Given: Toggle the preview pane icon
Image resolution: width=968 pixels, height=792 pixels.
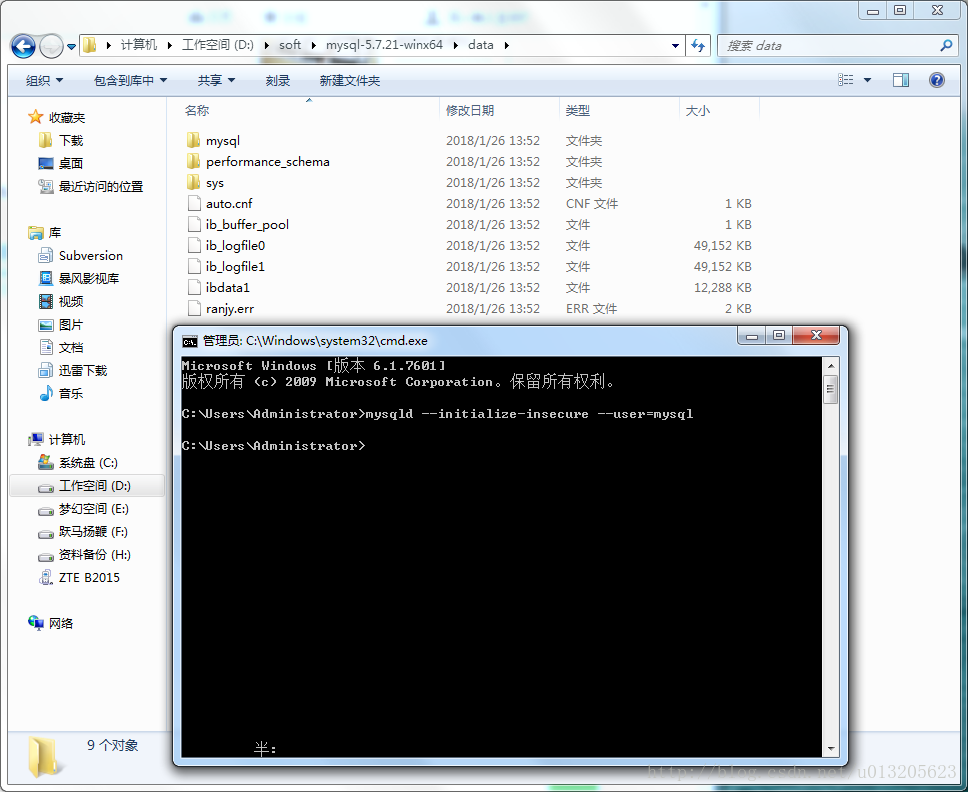Looking at the screenshot, I should click(901, 80).
